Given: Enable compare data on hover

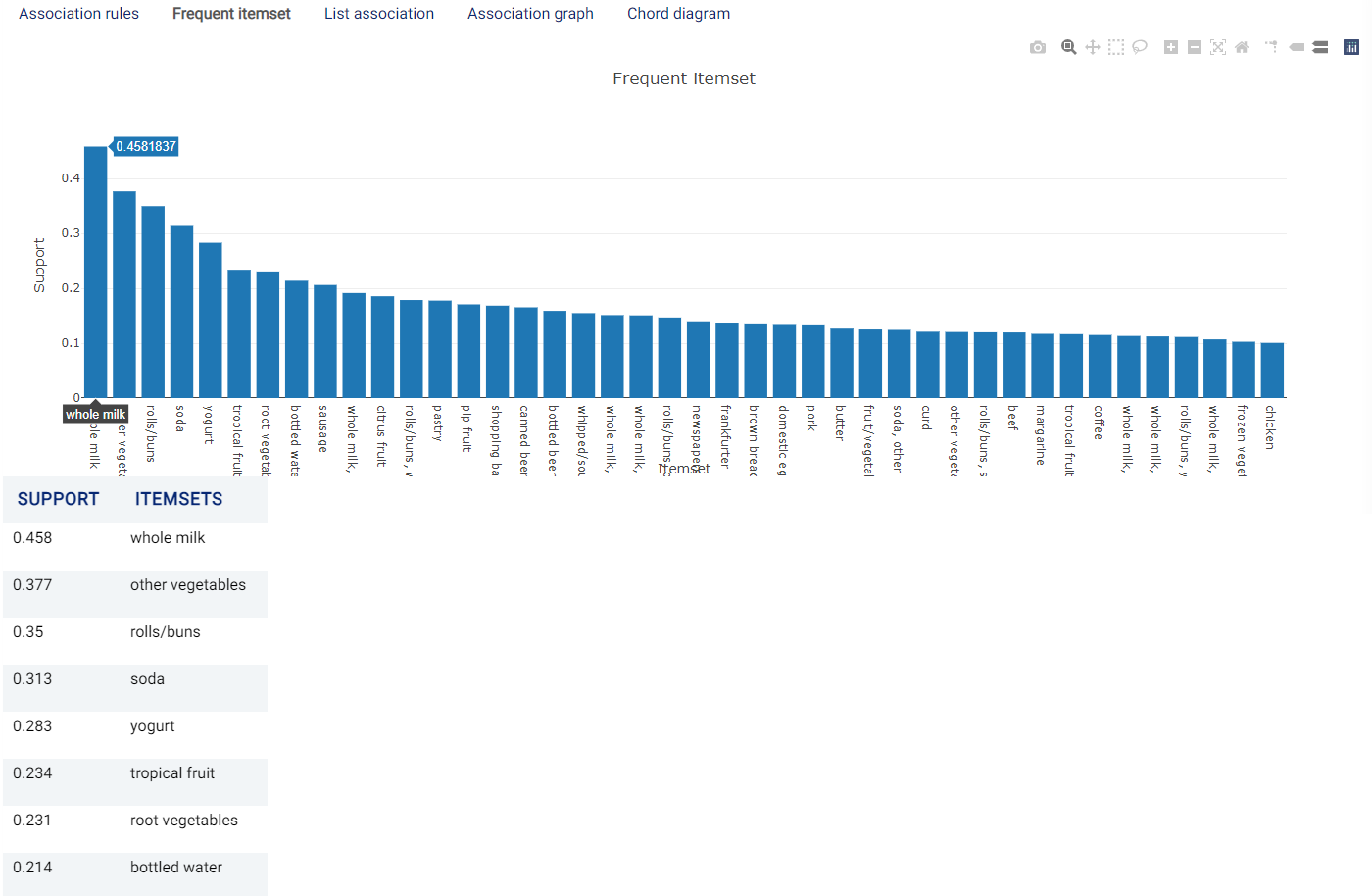Looking at the screenshot, I should point(1320,47).
